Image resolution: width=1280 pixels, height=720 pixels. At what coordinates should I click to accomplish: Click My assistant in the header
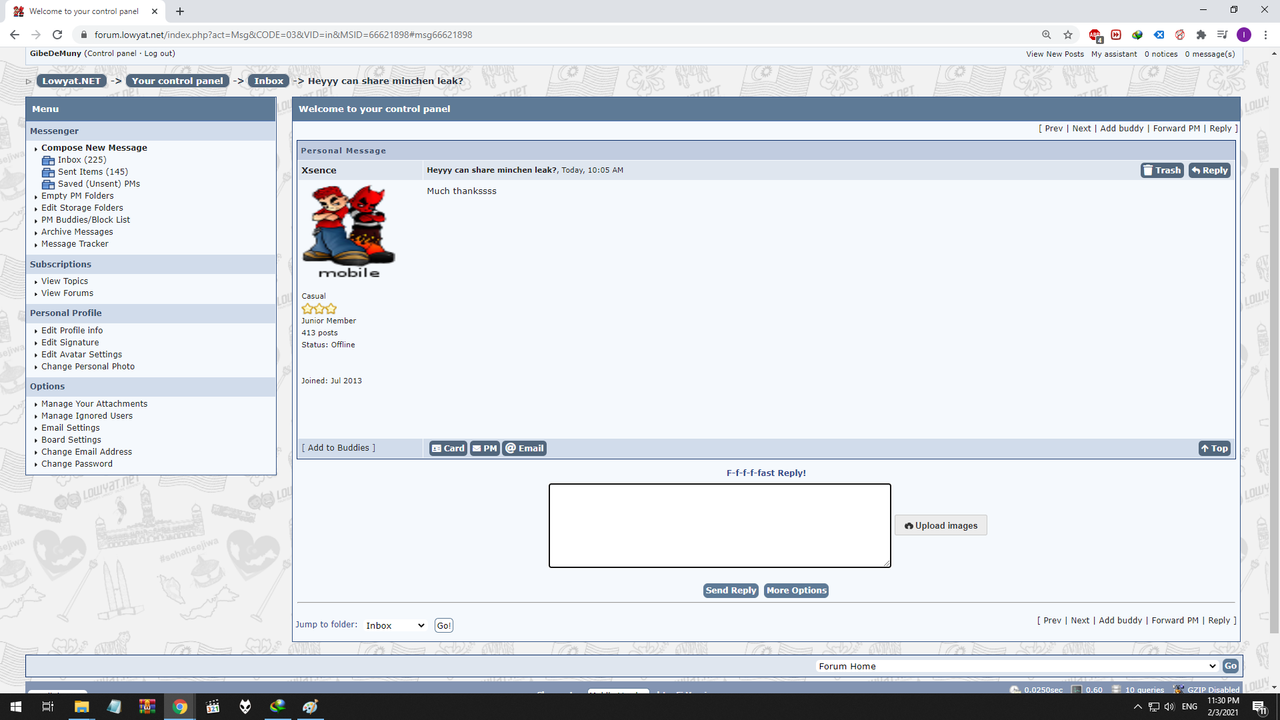(x=1114, y=54)
